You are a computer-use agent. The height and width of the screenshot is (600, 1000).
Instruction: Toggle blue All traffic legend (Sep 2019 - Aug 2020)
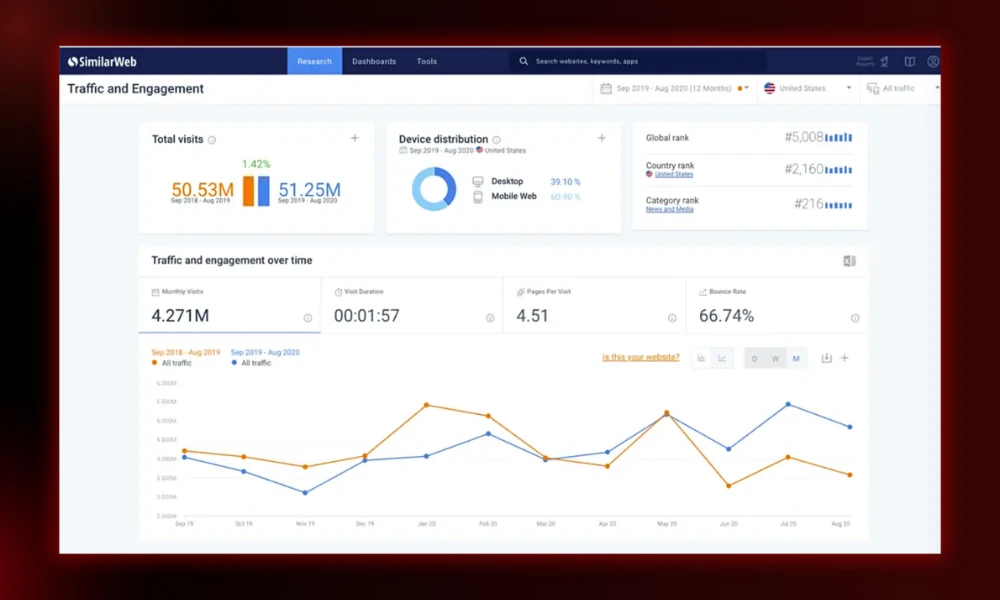pos(252,363)
